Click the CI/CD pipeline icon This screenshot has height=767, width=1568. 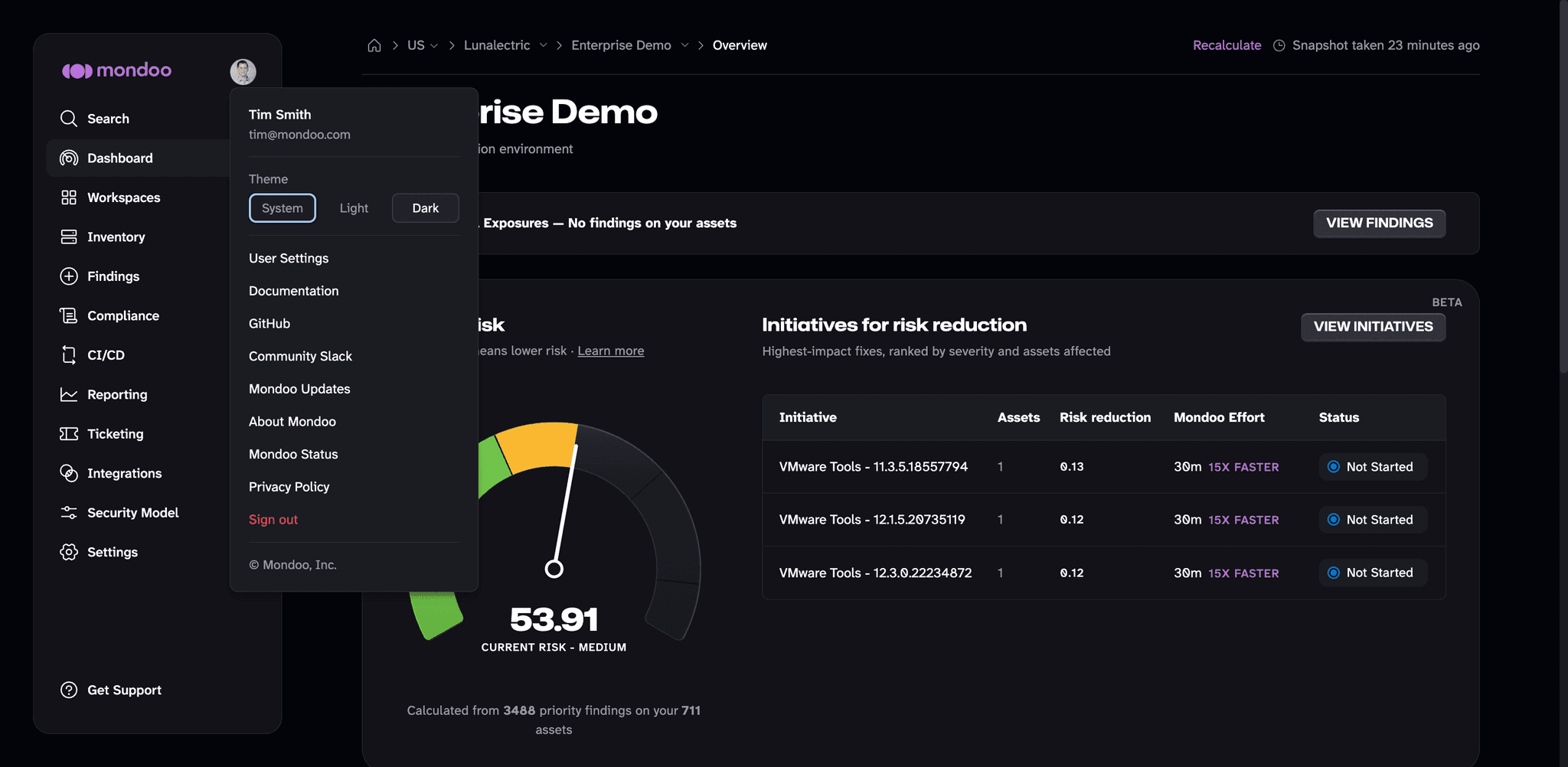69,355
